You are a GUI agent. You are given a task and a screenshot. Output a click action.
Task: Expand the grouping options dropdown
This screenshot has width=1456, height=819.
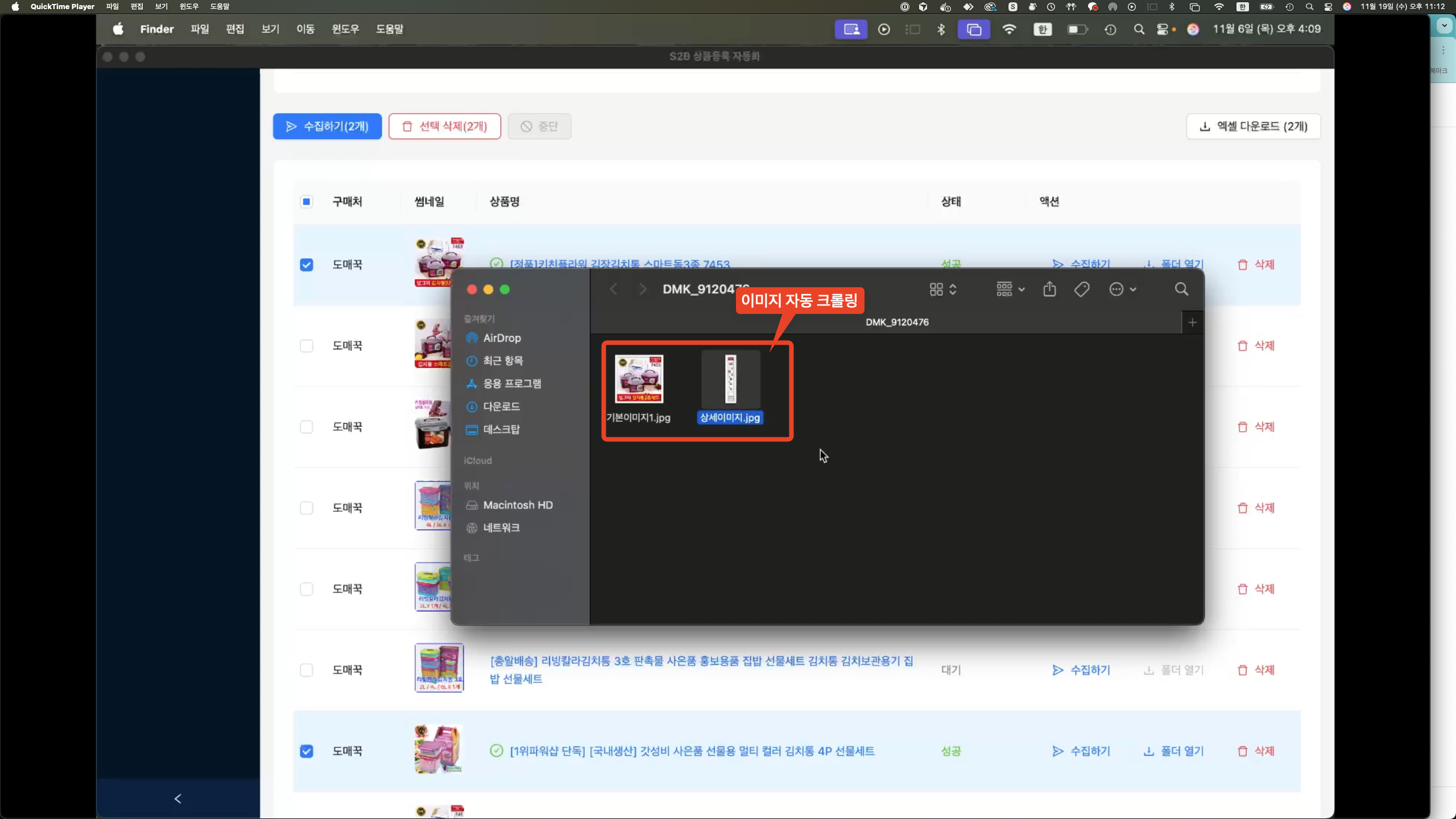tap(1010, 289)
